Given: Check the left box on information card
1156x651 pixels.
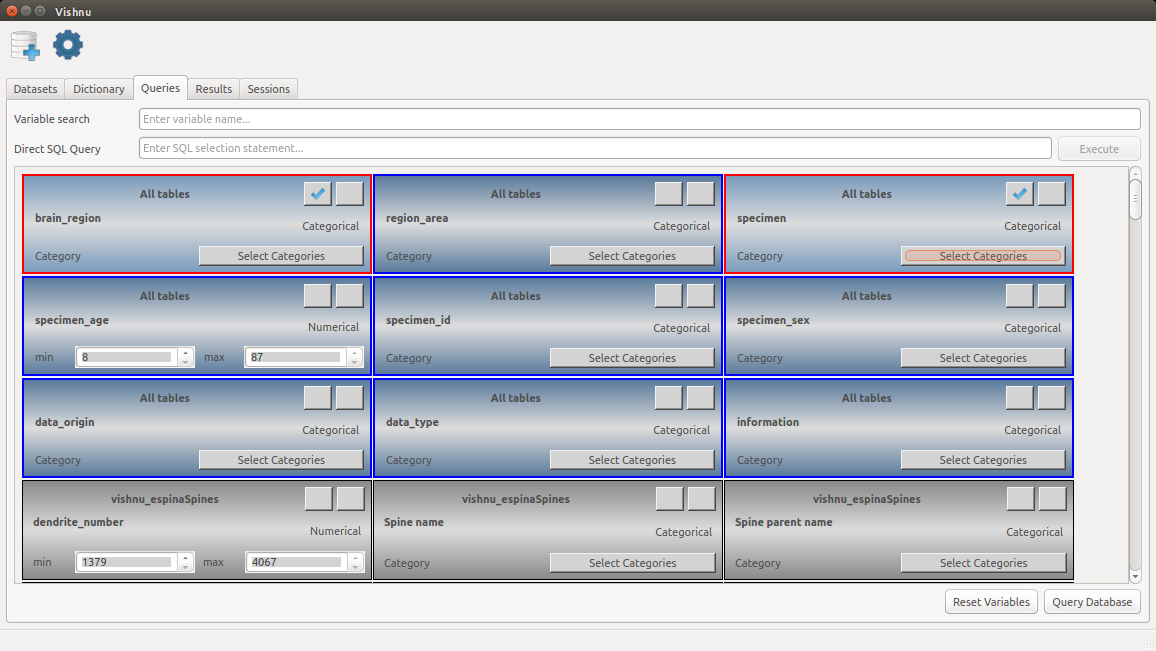Looking at the screenshot, I should point(1020,397).
